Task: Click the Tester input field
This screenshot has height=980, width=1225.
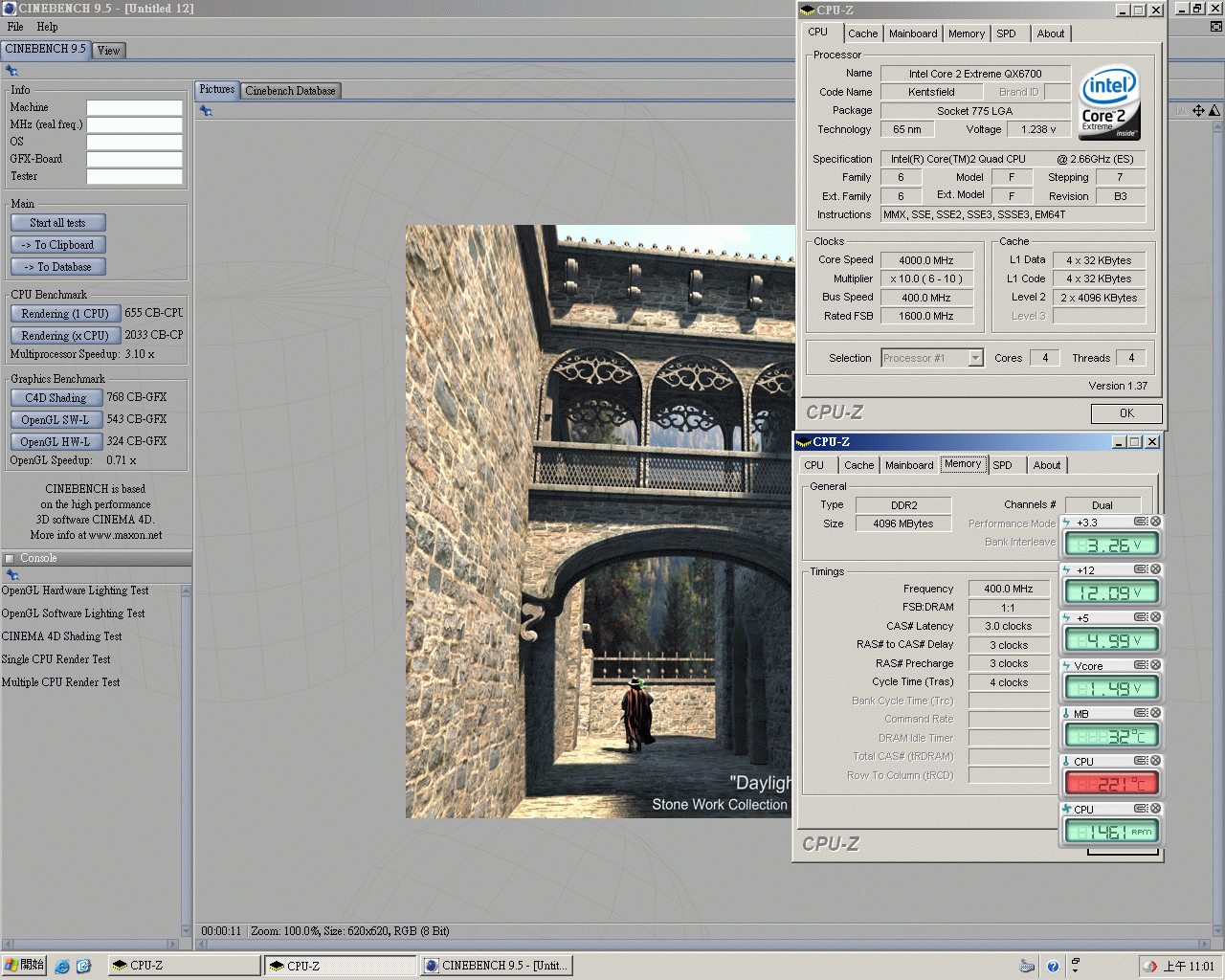Action: tap(135, 176)
